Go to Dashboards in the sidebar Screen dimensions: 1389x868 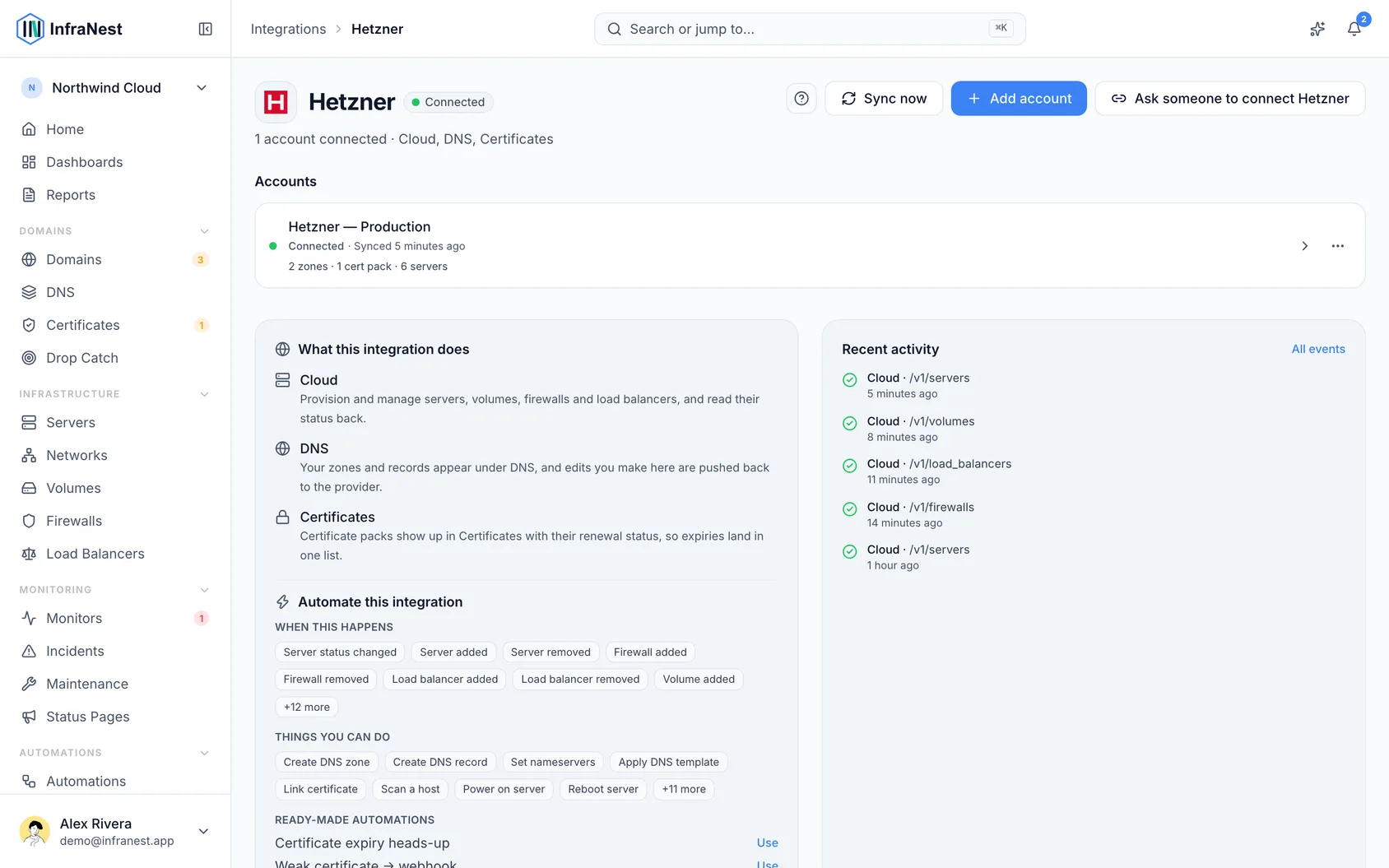(115, 162)
